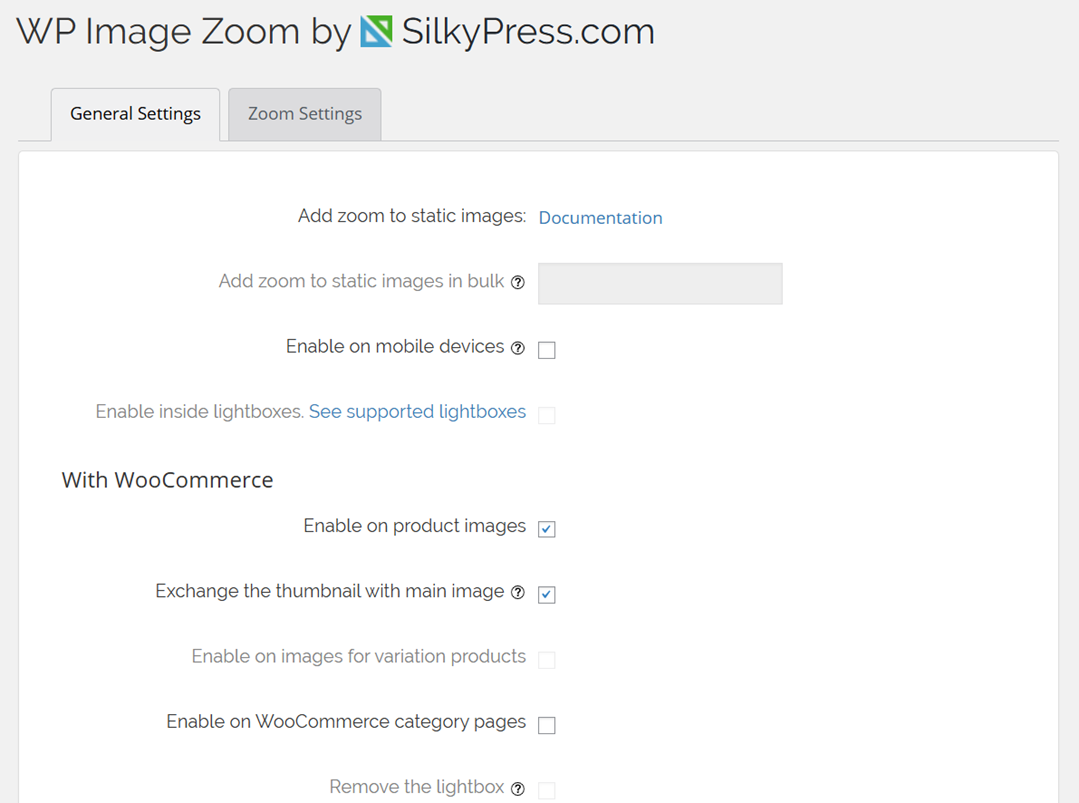Viewport: 1079px width, 803px height.
Task: Click help icon beside Remove the lightbox
Action: pos(518,789)
